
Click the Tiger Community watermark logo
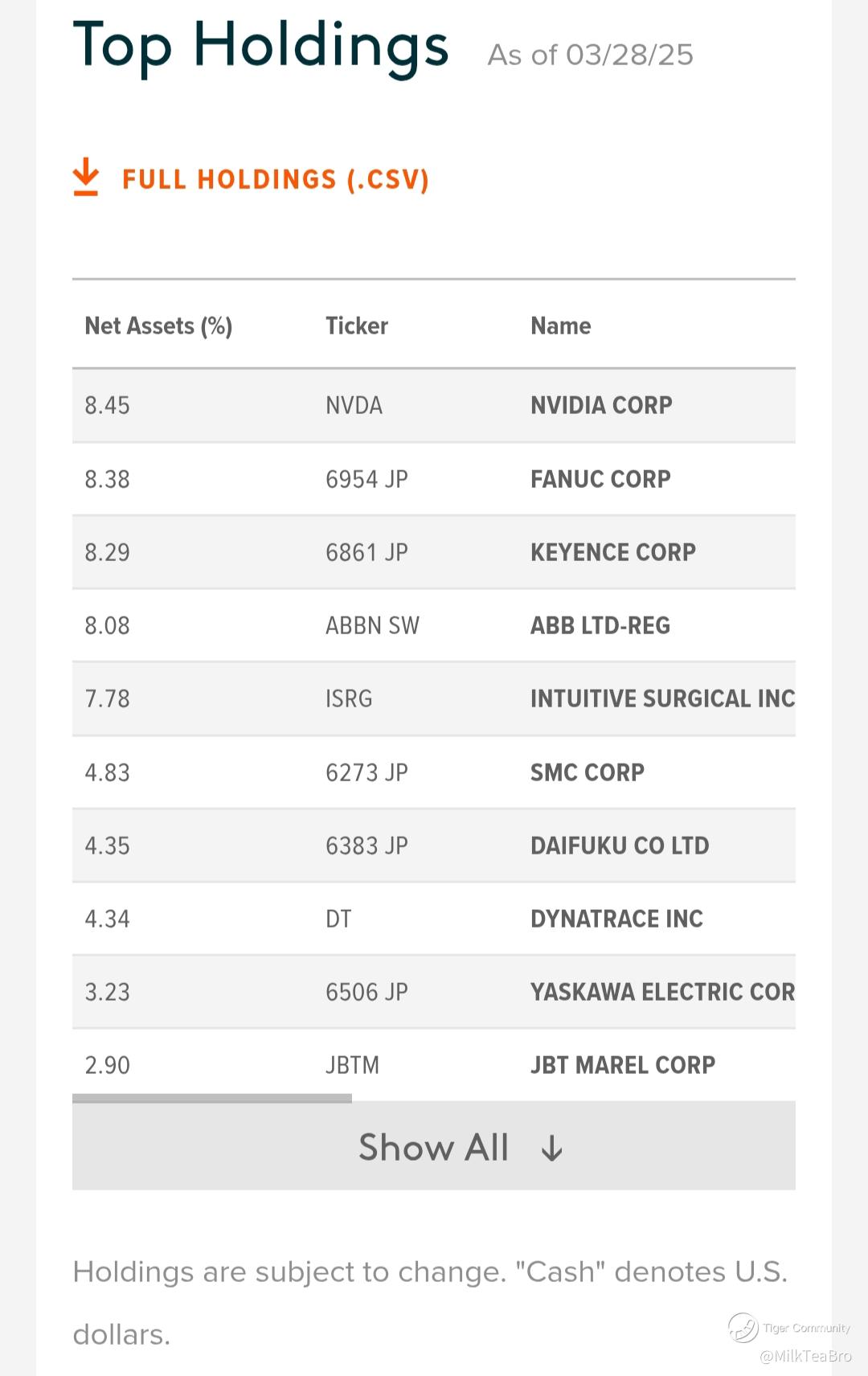[x=743, y=1328]
